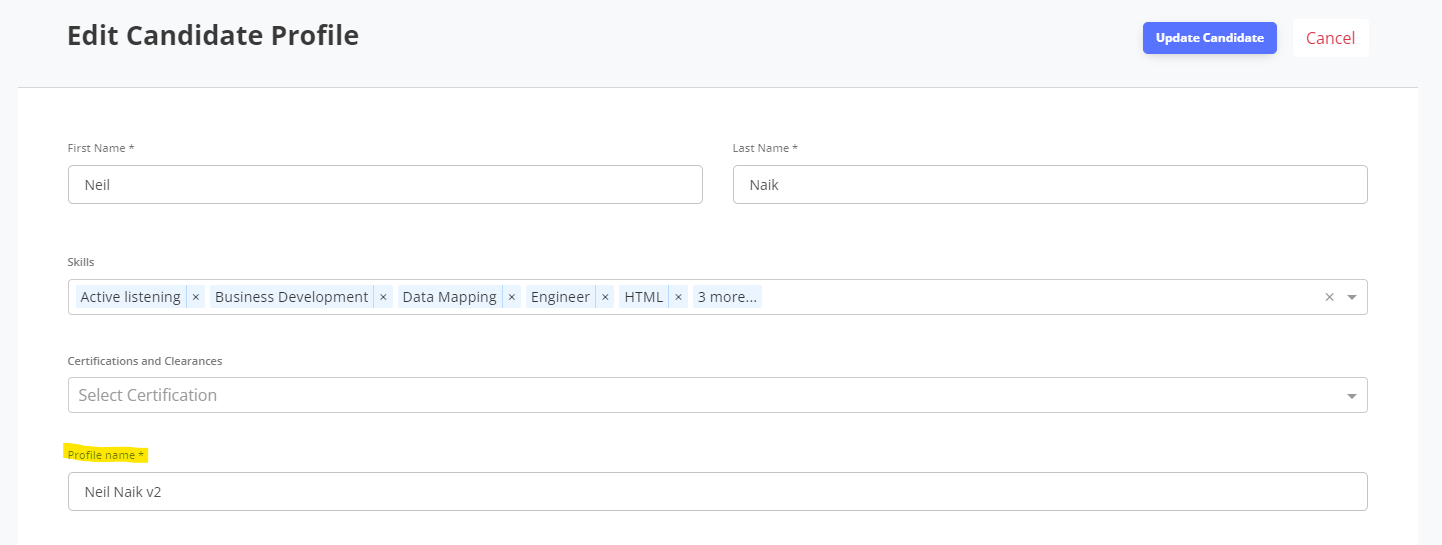This screenshot has height=545, width=1442.
Task: Show the 3 more skills tag
Action: pos(727,297)
